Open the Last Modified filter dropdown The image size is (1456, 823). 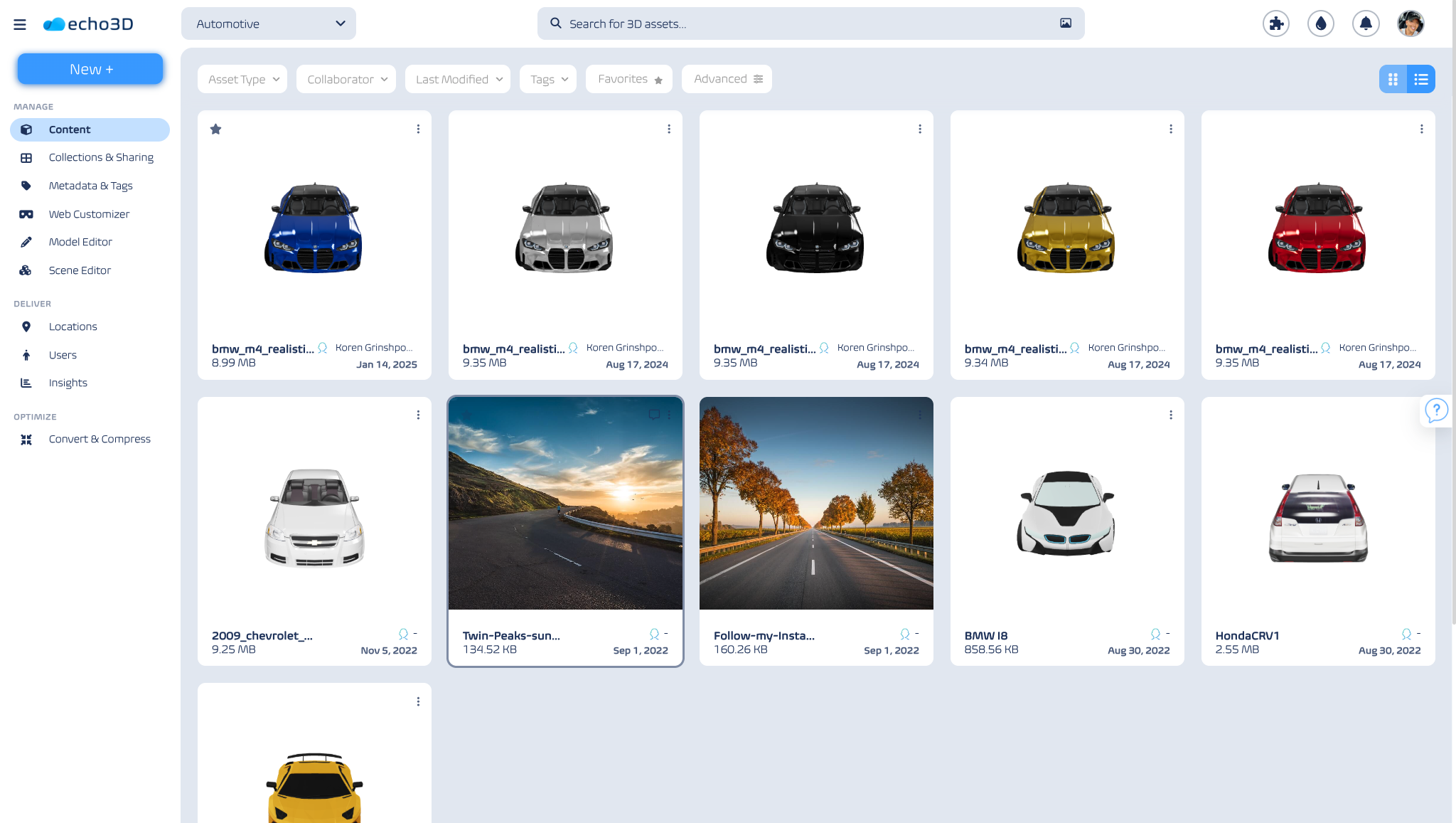click(458, 79)
